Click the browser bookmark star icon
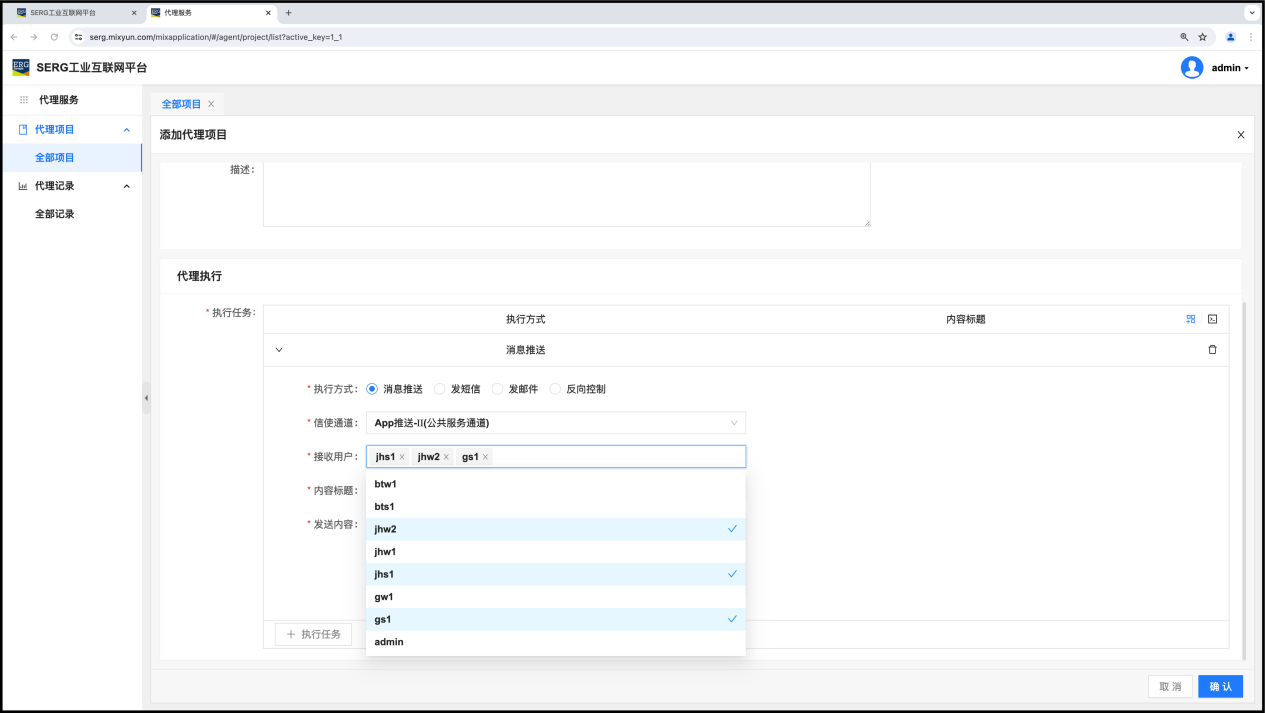Image resolution: width=1265 pixels, height=713 pixels. [1203, 37]
